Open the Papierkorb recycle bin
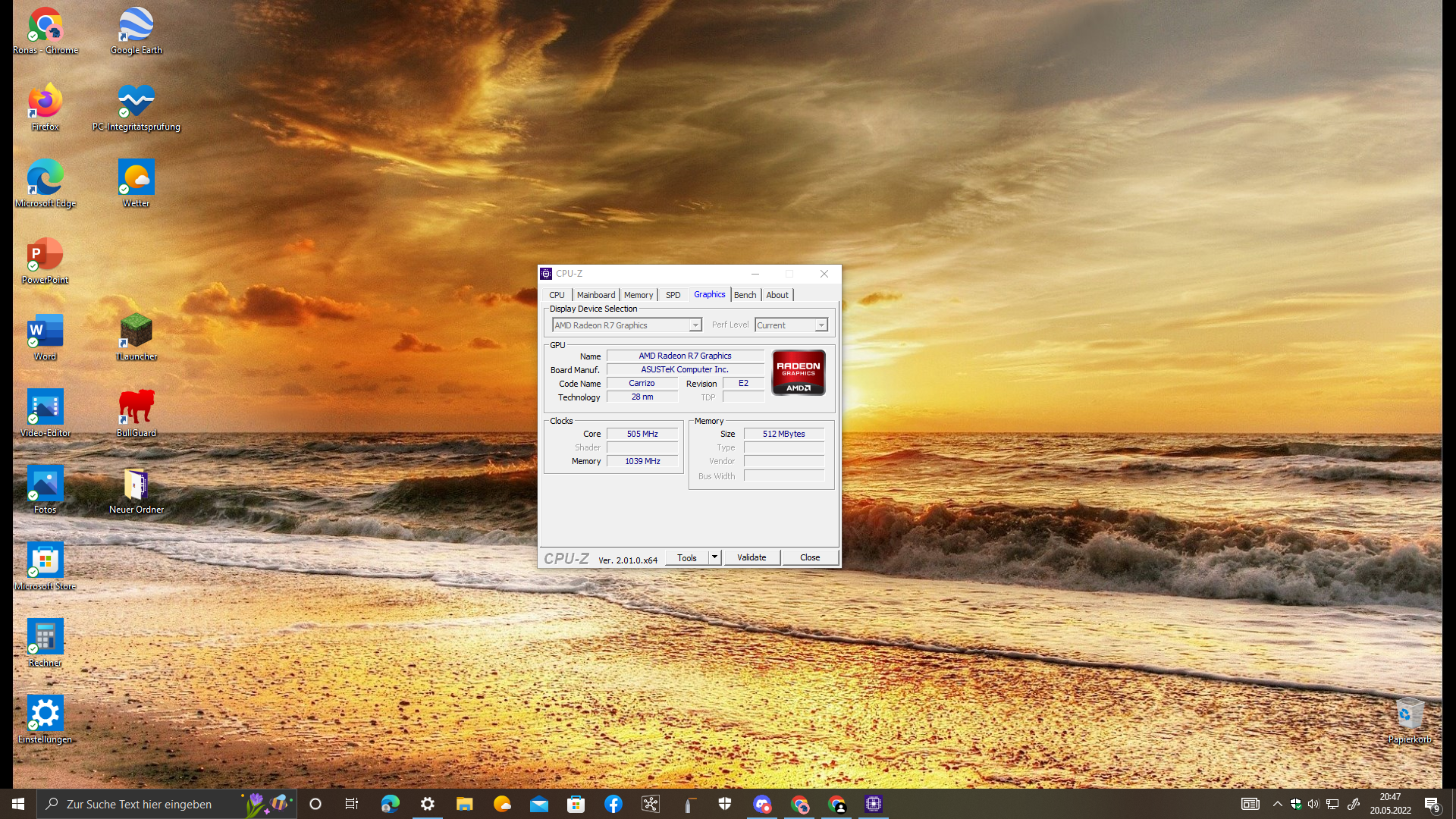This screenshot has width=1456, height=819. pyautogui.click(x=1409, y=714)
